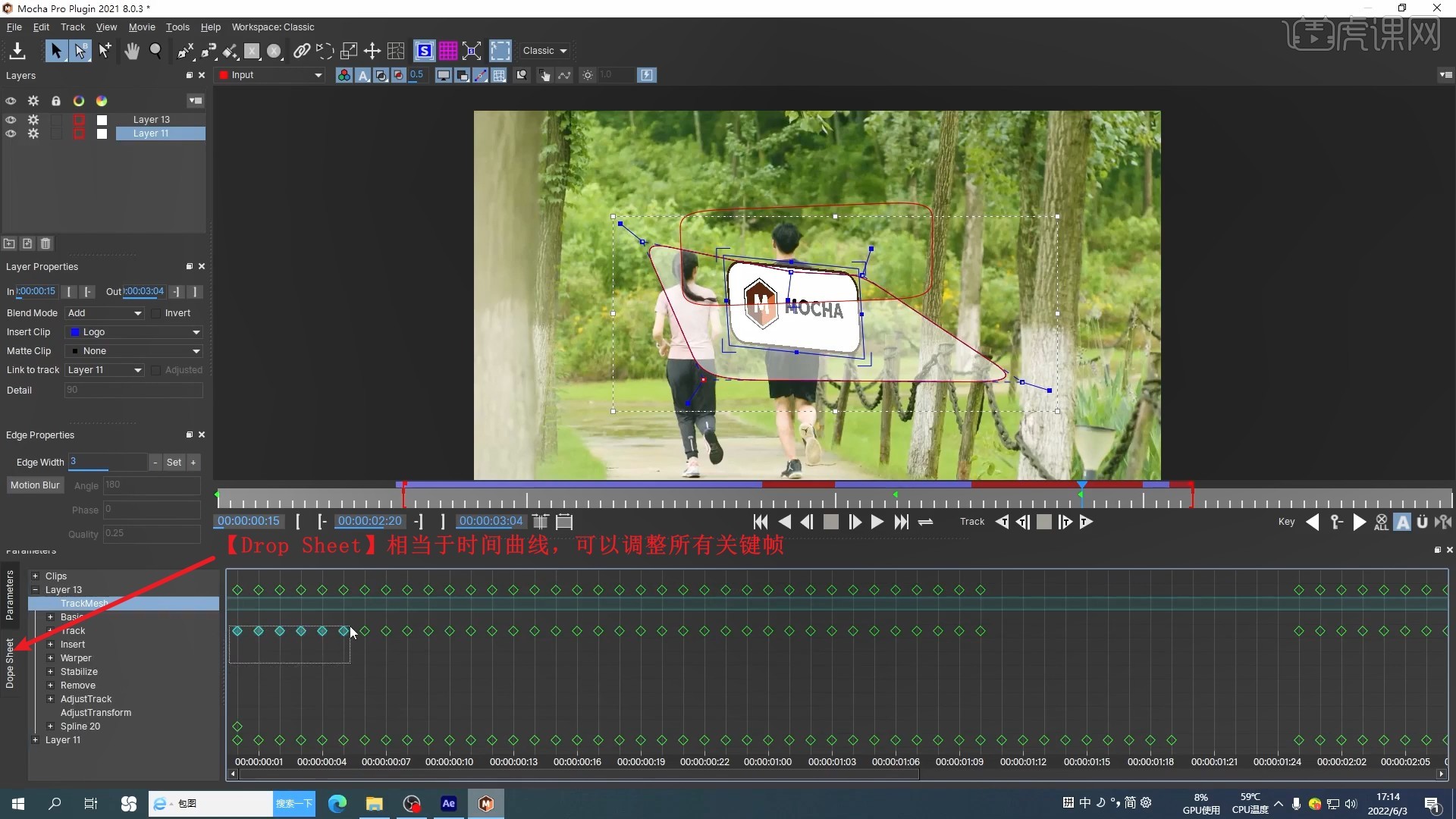
Task: Click the Link layers chain icon
Action: (301, 51)
